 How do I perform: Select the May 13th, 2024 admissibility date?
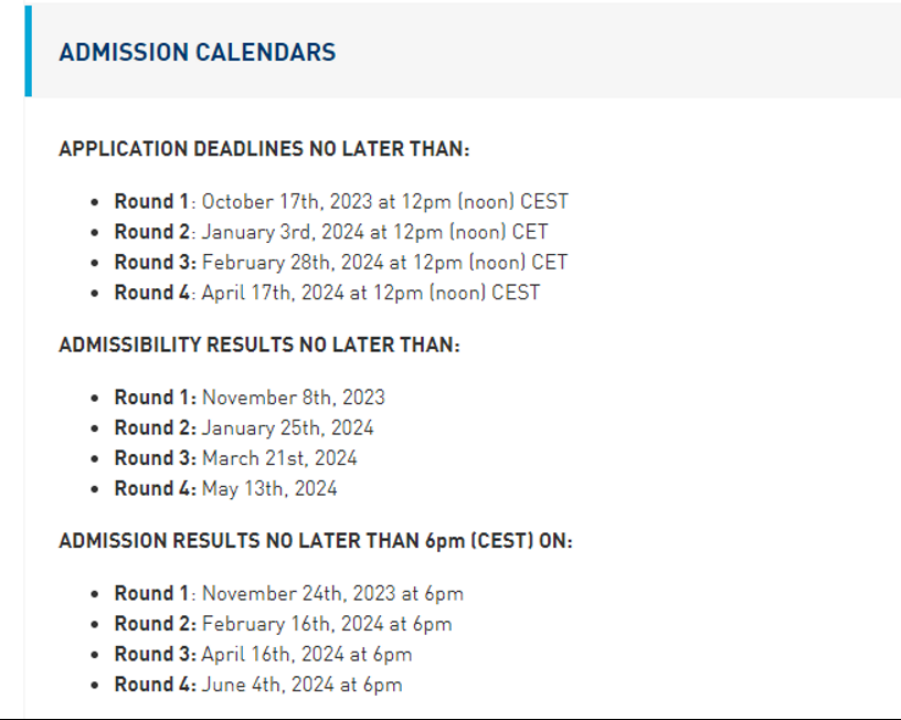270,489
